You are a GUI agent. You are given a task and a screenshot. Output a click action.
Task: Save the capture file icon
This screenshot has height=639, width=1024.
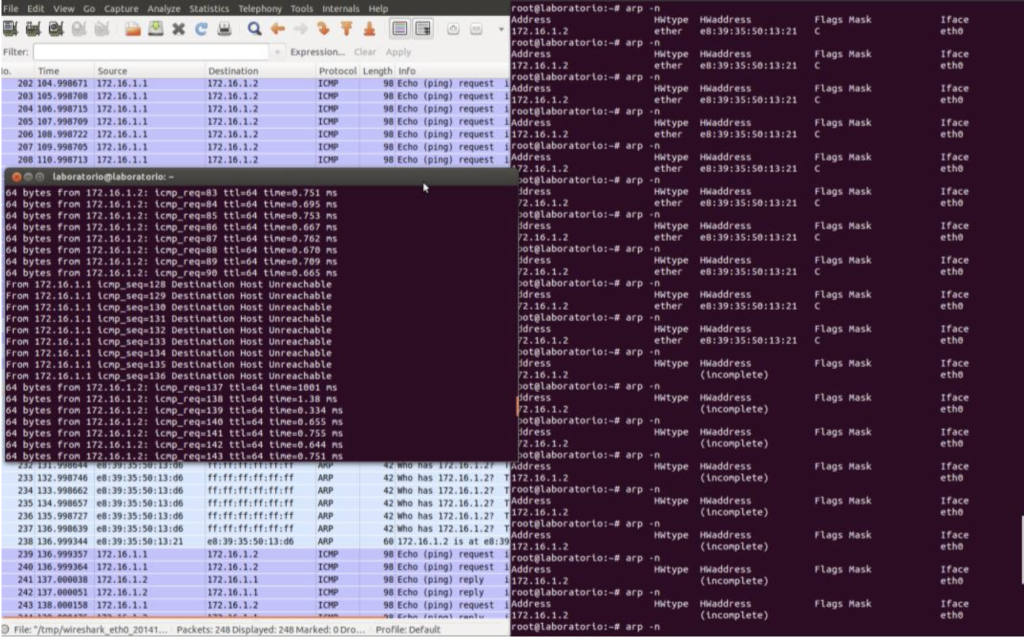pyautogui.click(x=156, y=29)
